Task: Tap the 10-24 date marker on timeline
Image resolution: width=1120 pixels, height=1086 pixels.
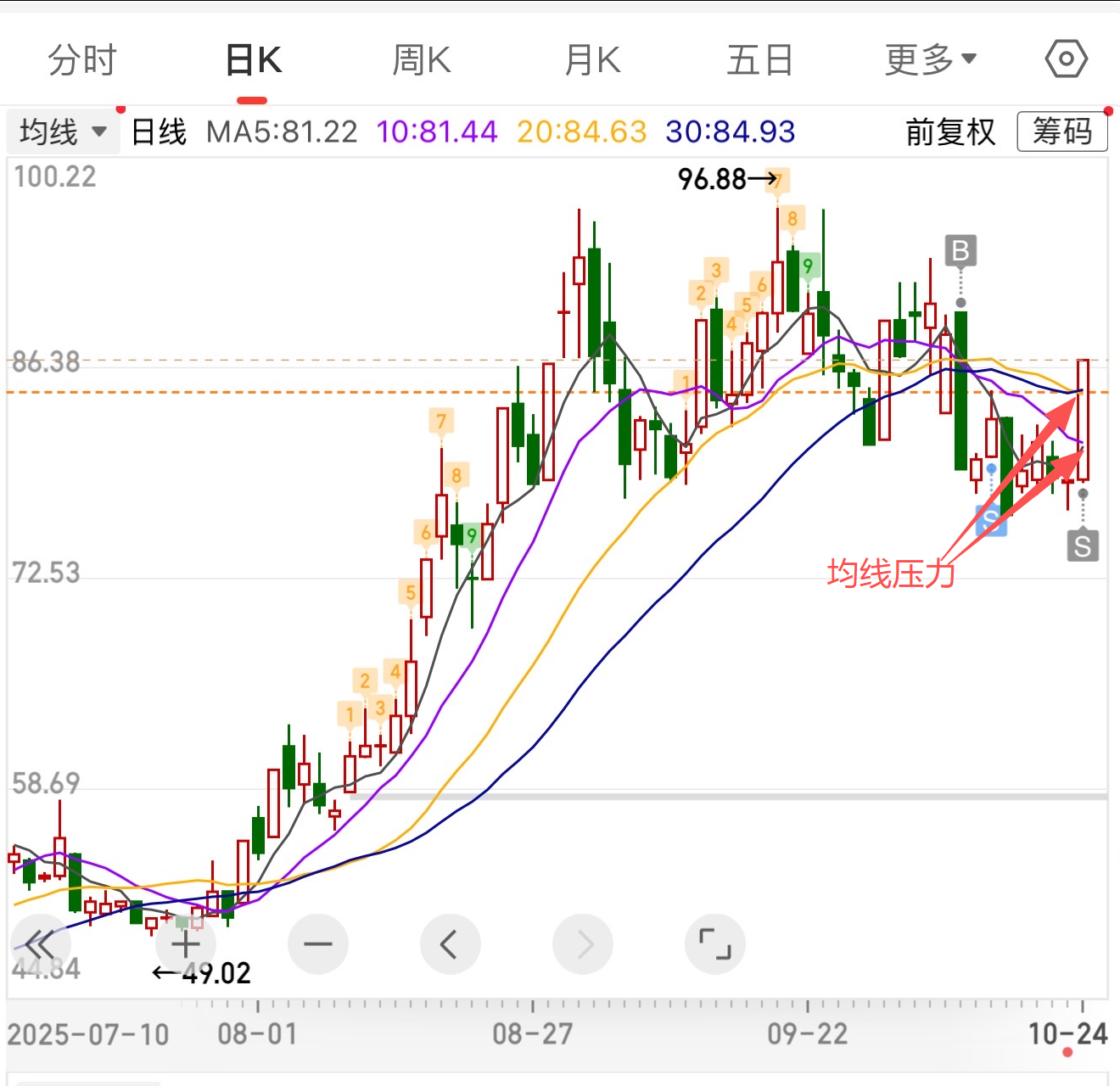Action: tap(1067, 1033)
